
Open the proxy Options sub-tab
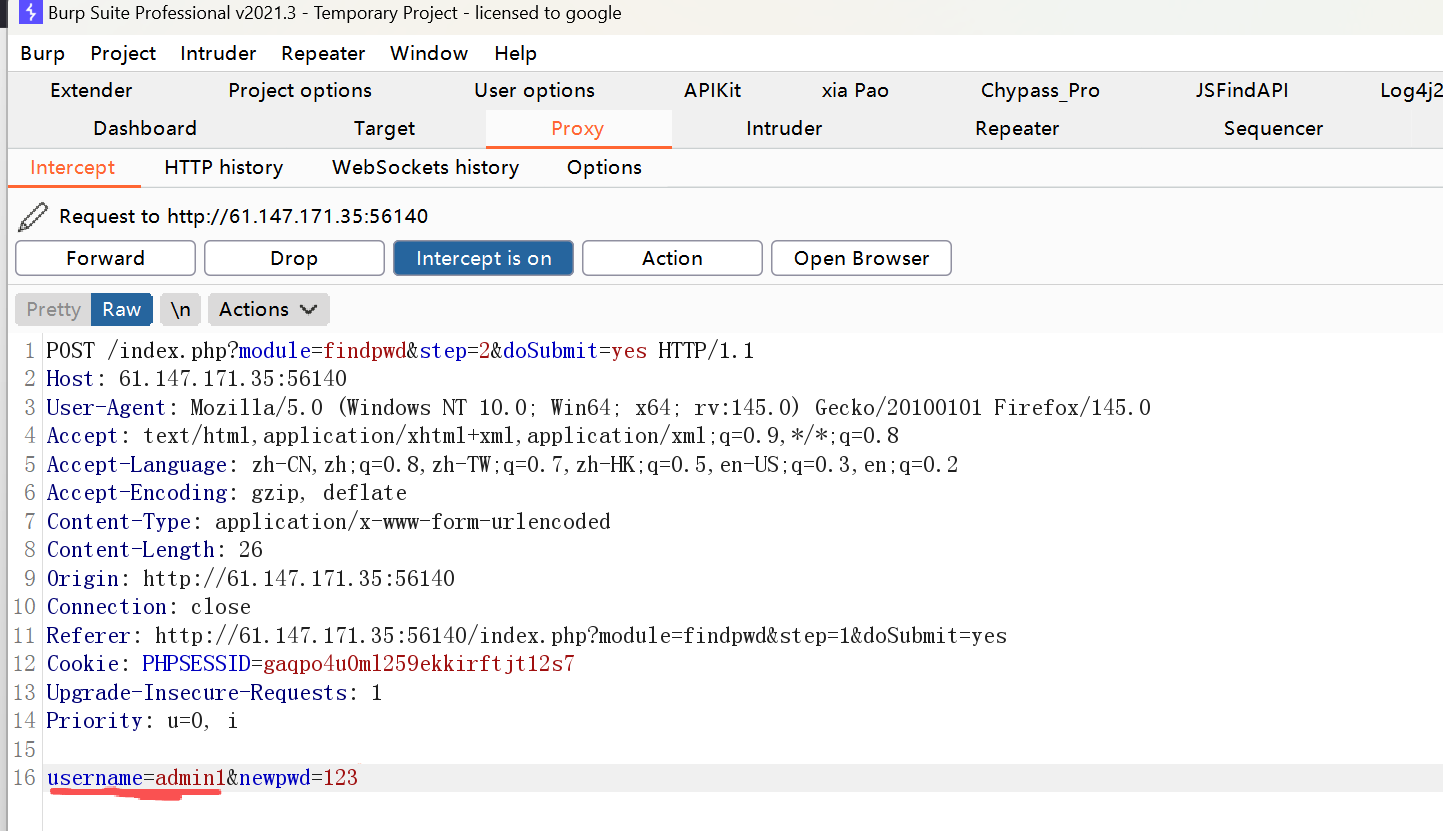[x=604, y=168]
